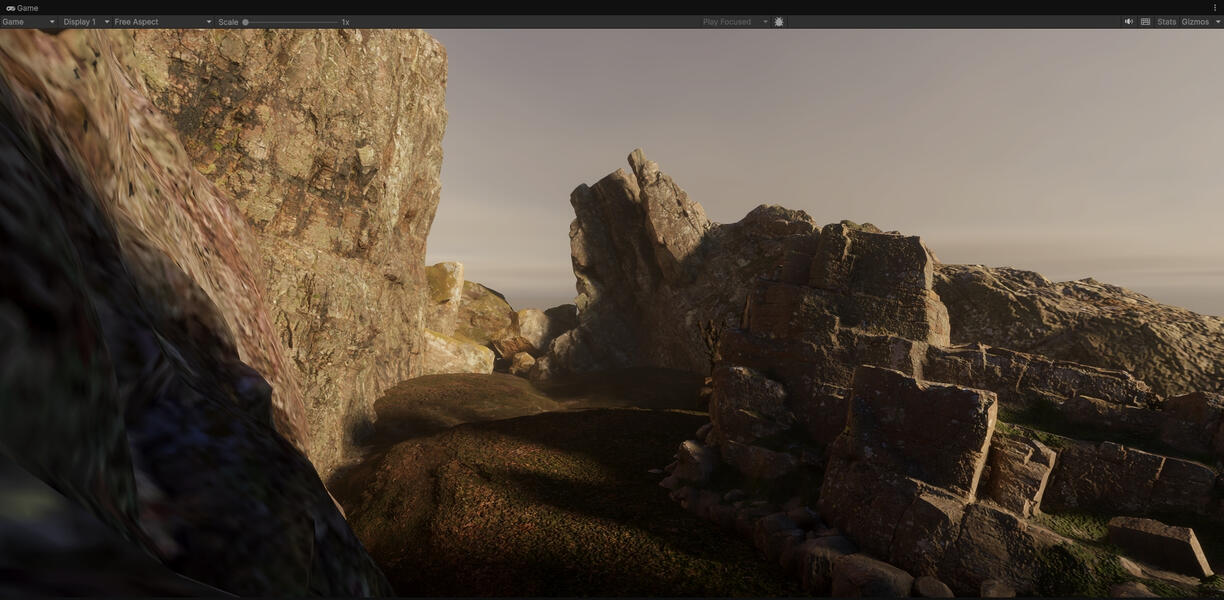Toggle the Stats overlay on

pos(1166,21)
